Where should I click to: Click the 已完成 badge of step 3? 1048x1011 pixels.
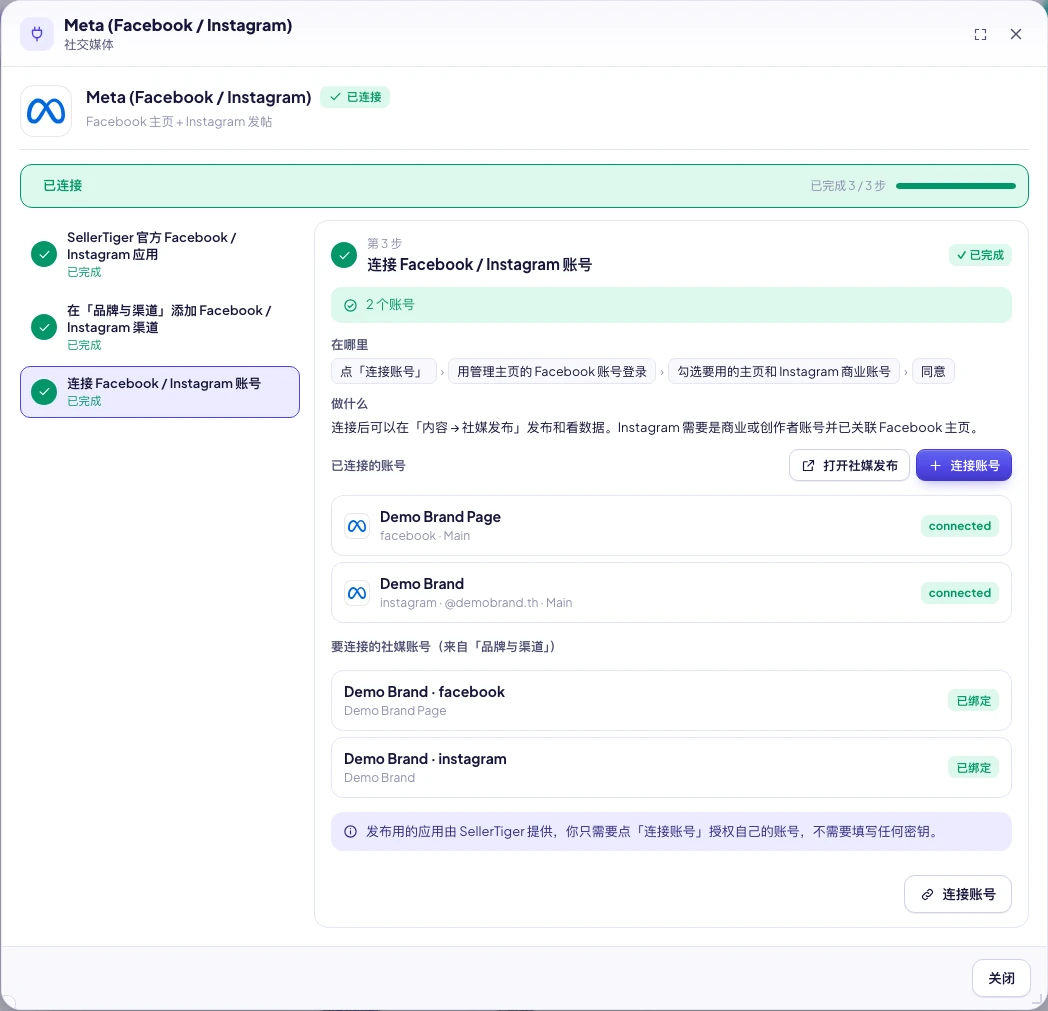pyautogui.click(x=980, y=255)
